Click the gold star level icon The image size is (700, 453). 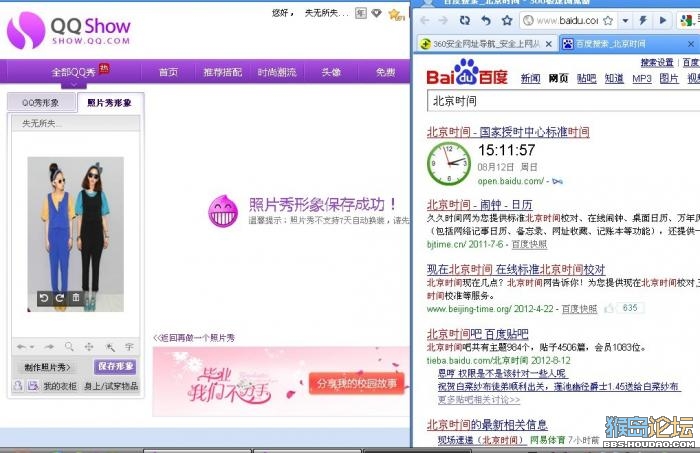click(396, 15)
